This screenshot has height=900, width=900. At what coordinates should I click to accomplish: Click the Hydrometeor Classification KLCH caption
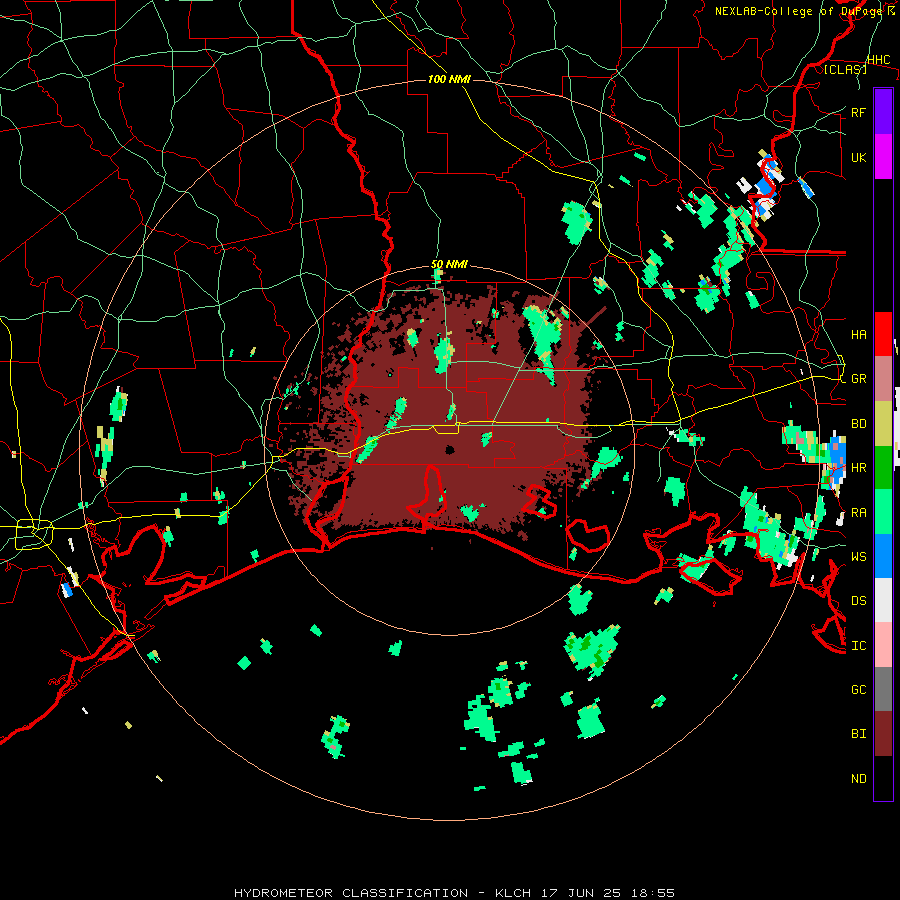[x=454, y=893]
